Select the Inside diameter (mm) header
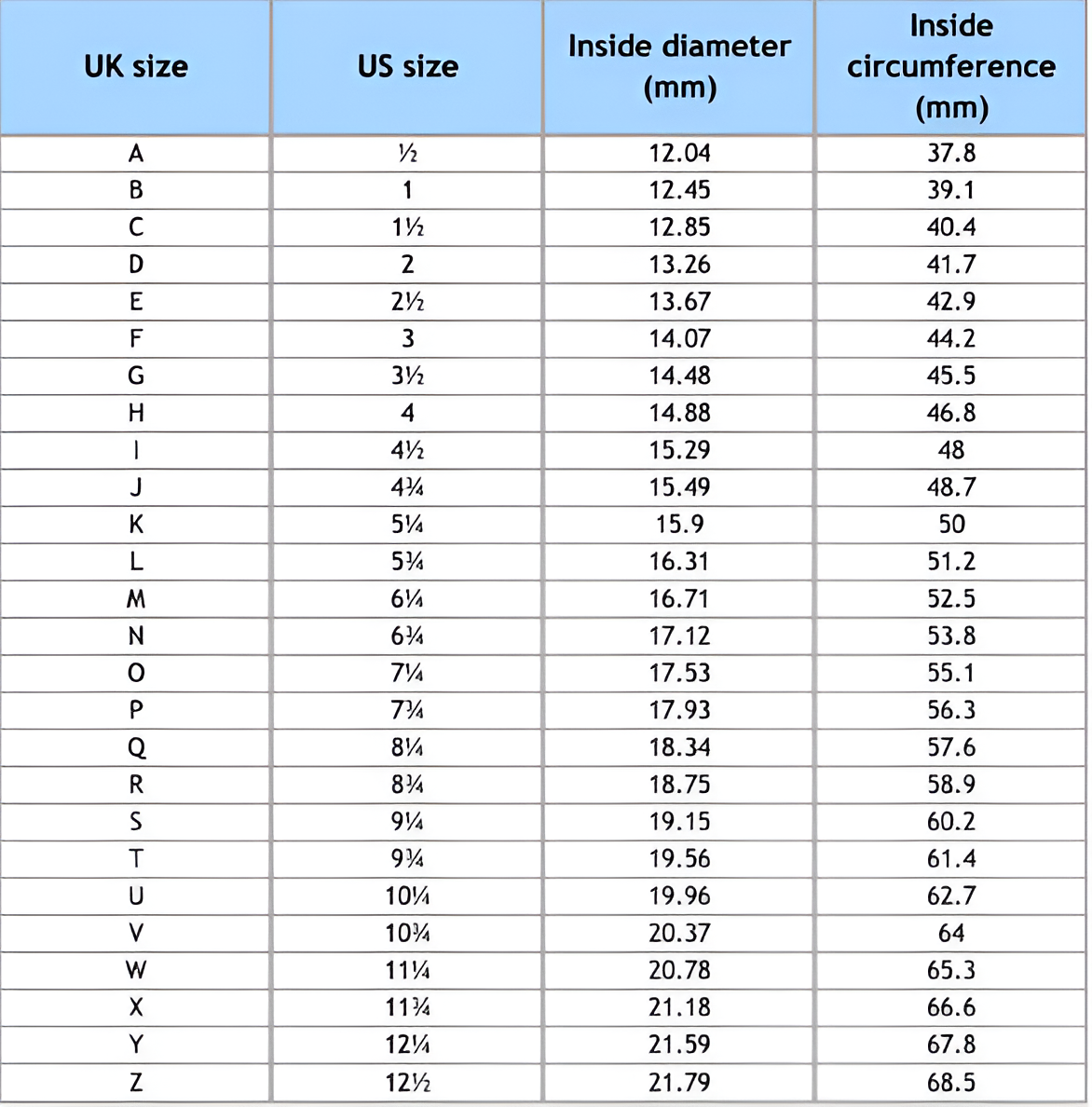Viewport: 1092px width, 1107px height. [x=679, y=67]
